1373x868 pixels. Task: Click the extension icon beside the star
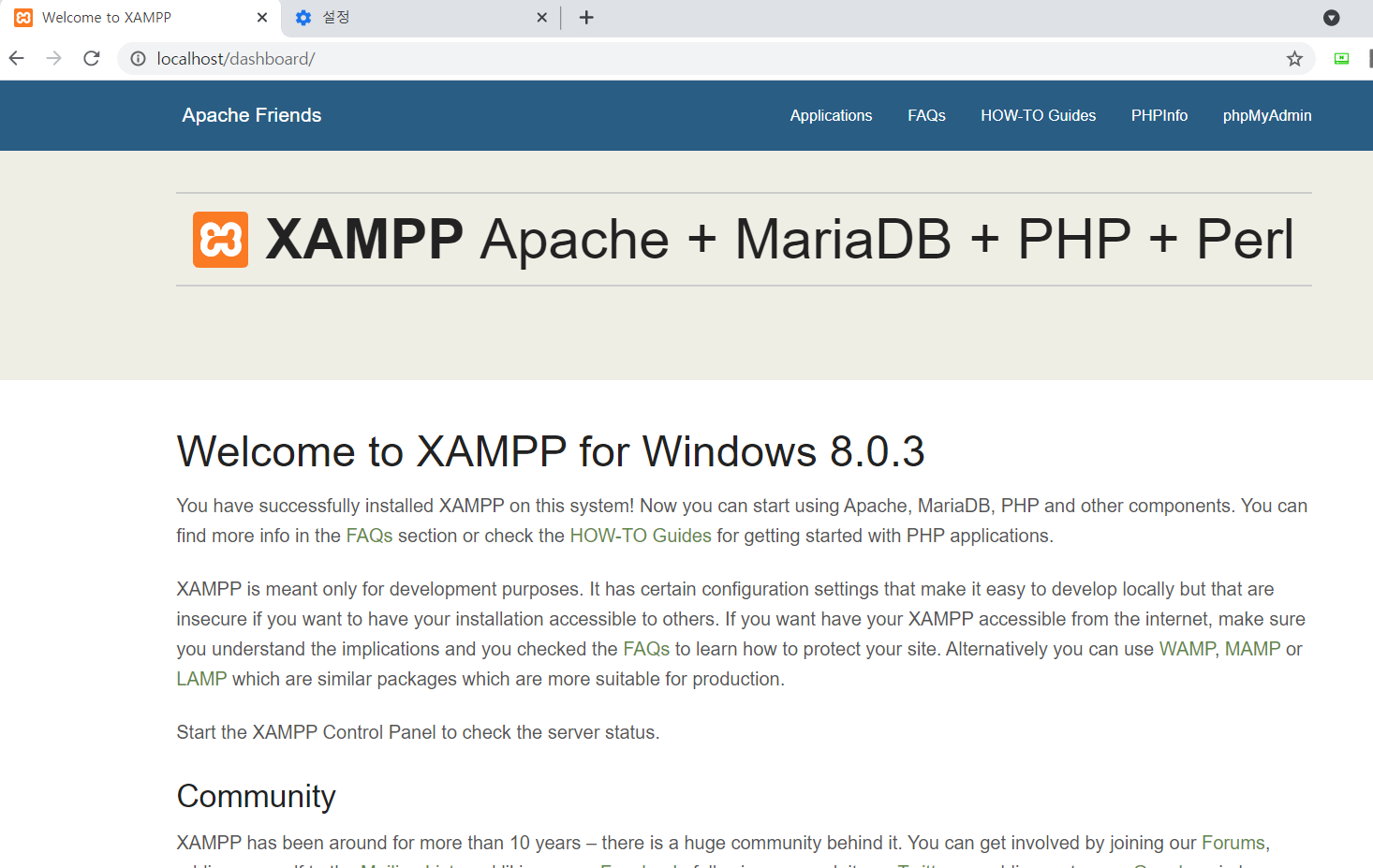pyautogui.click(x=1340, y=58)
